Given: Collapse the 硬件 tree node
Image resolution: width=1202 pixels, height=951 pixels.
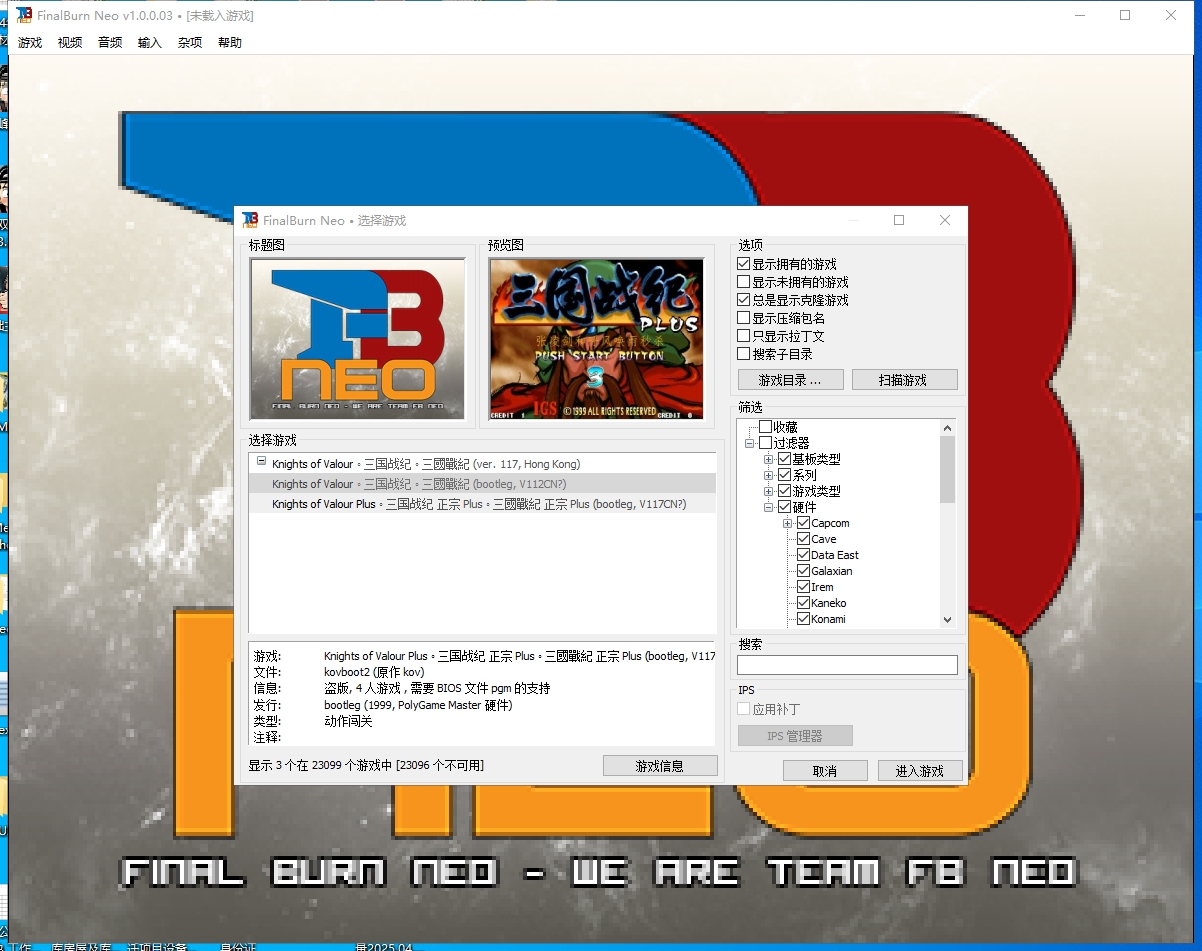Looking at the screenshot, I should tap(768, 507).
